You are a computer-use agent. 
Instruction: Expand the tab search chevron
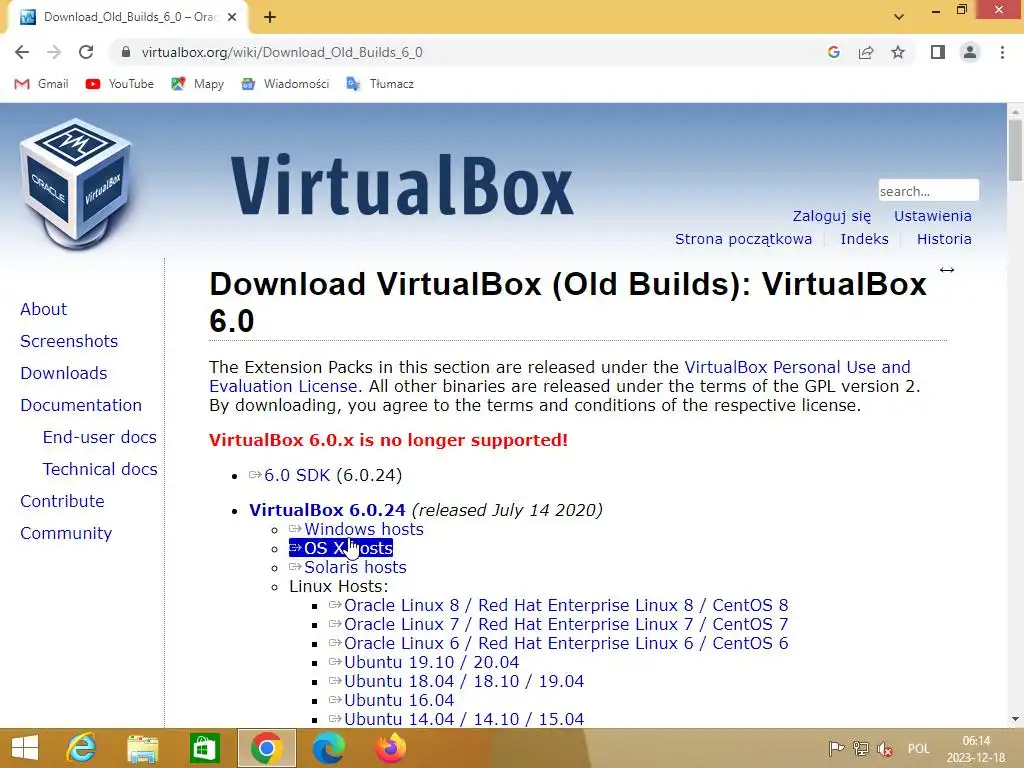coord(899,17)
